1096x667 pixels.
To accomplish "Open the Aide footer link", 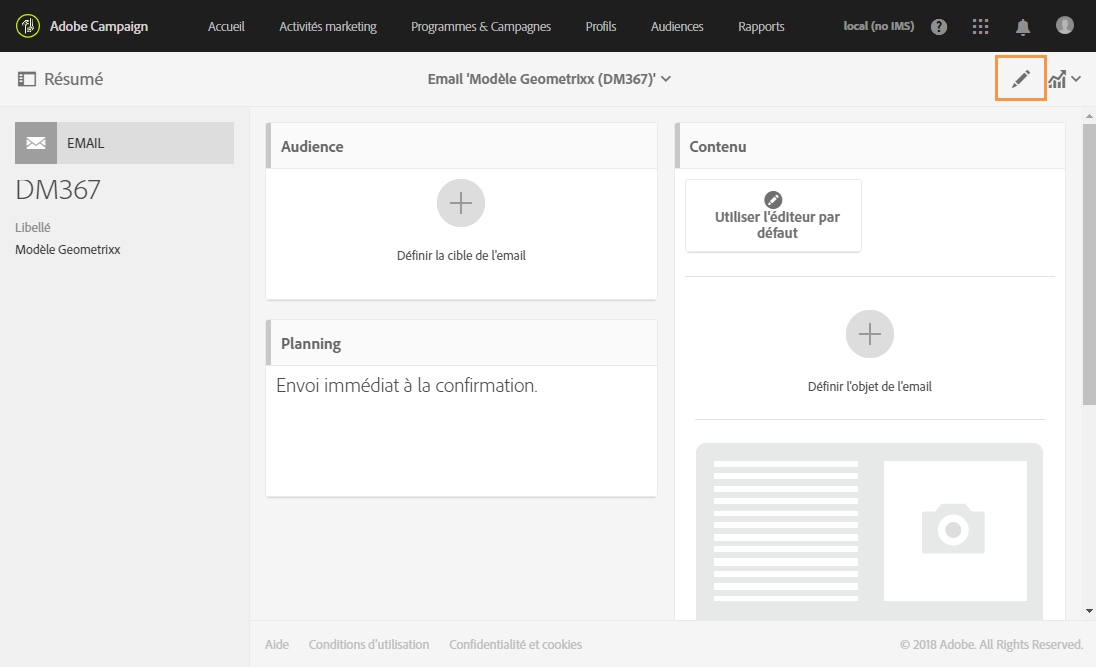I will pos(277,644).
